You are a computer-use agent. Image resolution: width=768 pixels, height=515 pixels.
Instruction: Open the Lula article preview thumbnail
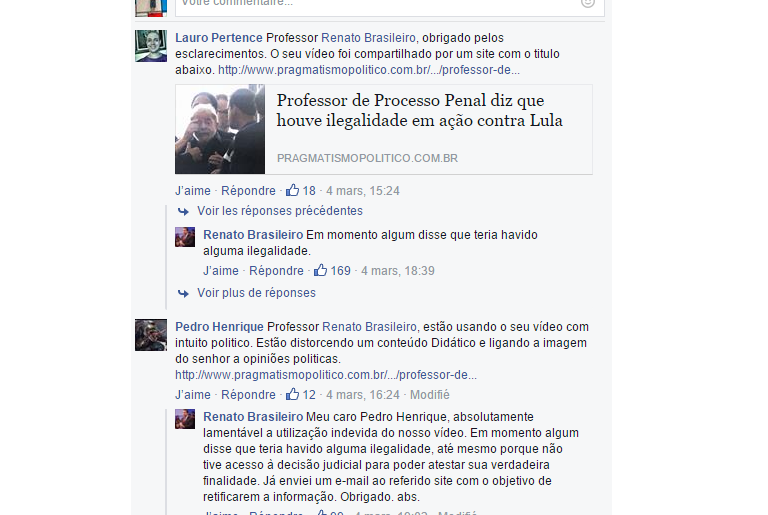(x=220, y=129)
